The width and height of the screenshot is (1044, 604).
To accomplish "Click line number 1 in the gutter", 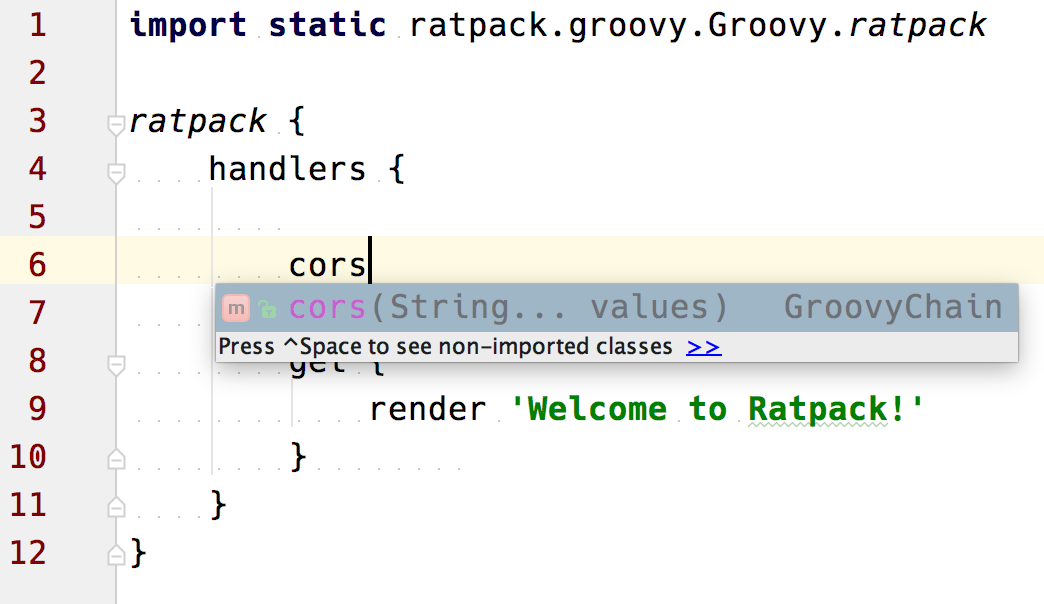I will pos(38,25).
